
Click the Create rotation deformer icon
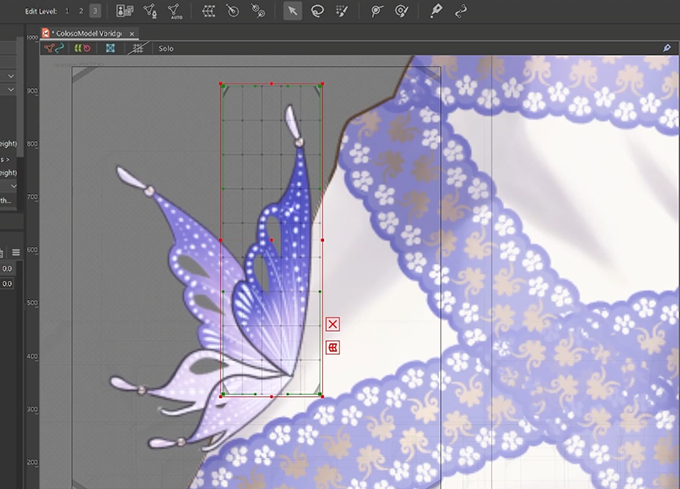coord(233,11)
